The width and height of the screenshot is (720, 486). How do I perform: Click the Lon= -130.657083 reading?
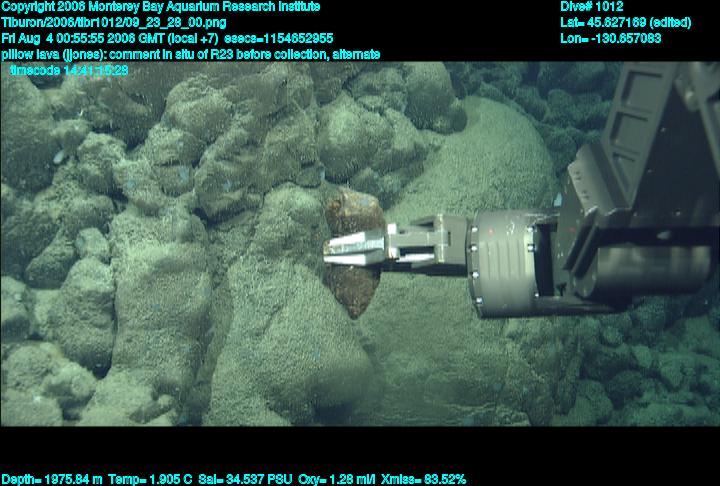tap(611, 38)
